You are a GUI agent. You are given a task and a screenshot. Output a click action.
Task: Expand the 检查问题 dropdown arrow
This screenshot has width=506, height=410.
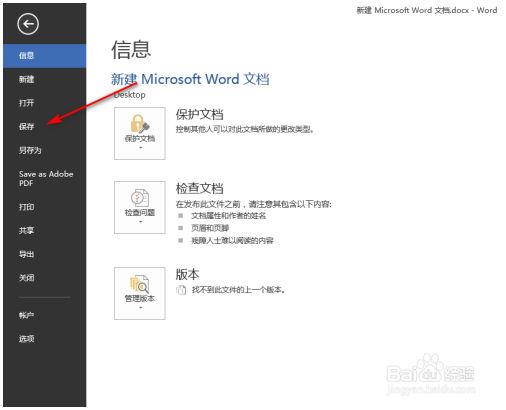click(140, 222)
